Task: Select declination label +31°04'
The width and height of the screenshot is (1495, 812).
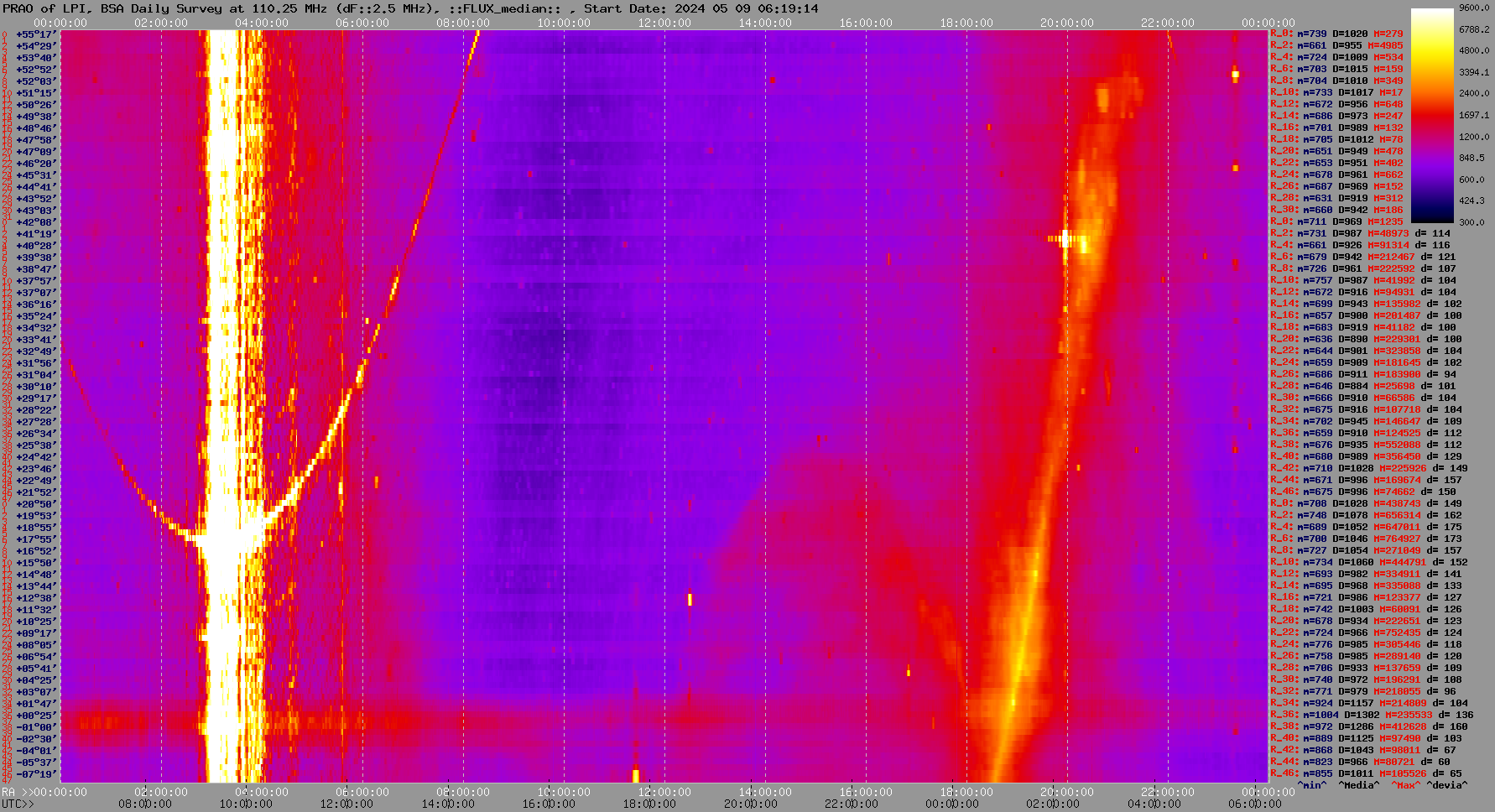Action: click(x=36, y=375)
